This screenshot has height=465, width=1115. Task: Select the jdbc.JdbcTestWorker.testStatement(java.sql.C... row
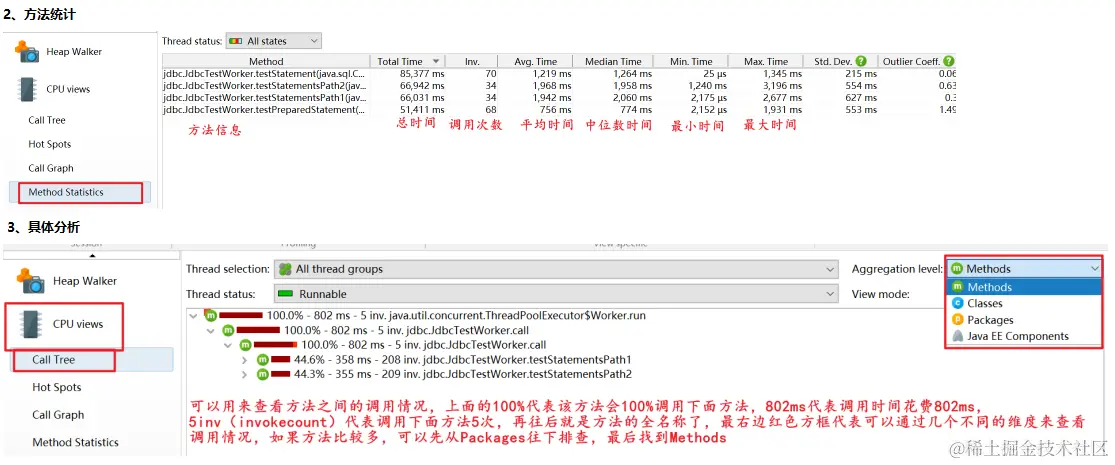tap(559, 74)
